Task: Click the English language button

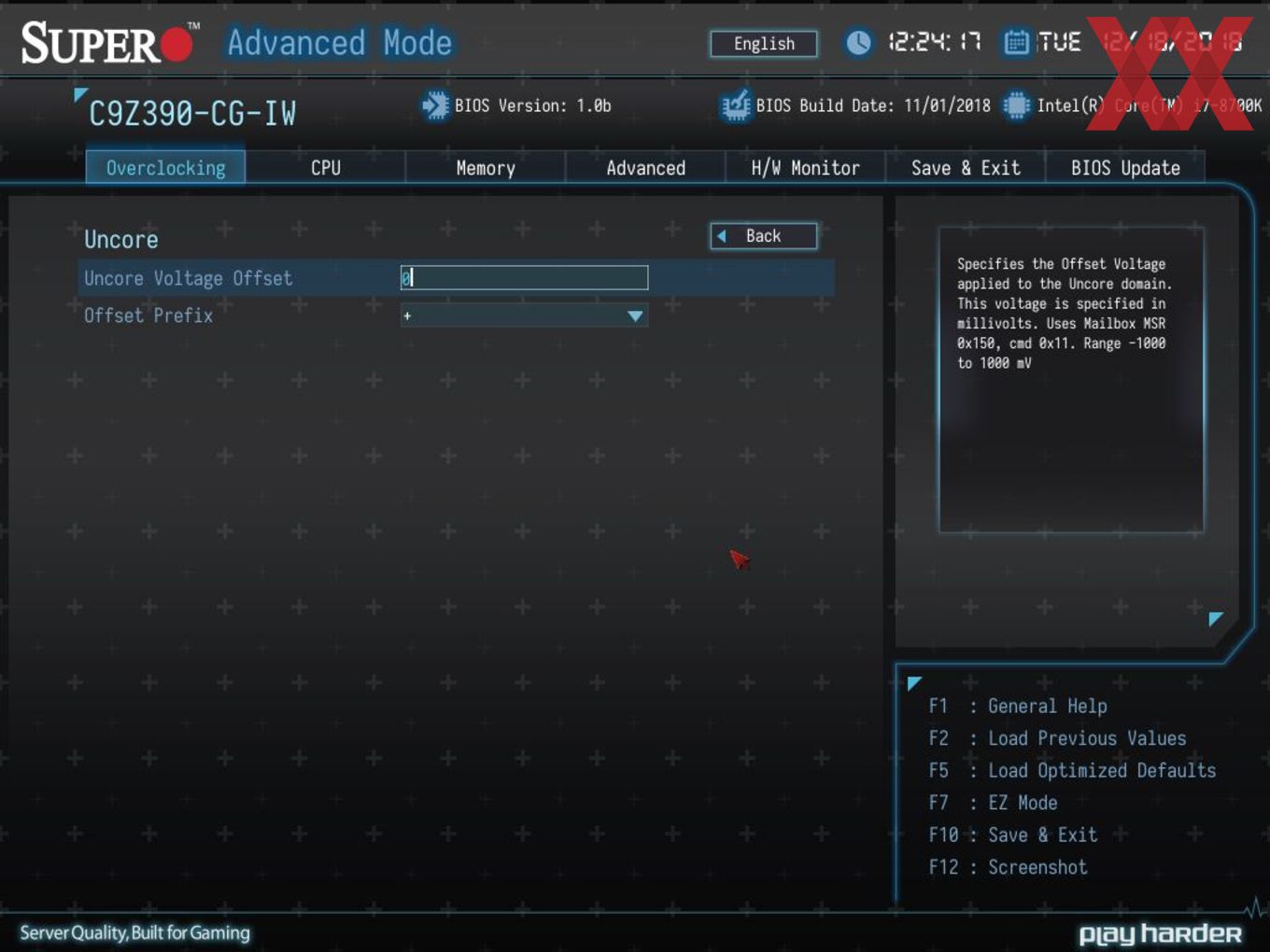Action: 764,44
